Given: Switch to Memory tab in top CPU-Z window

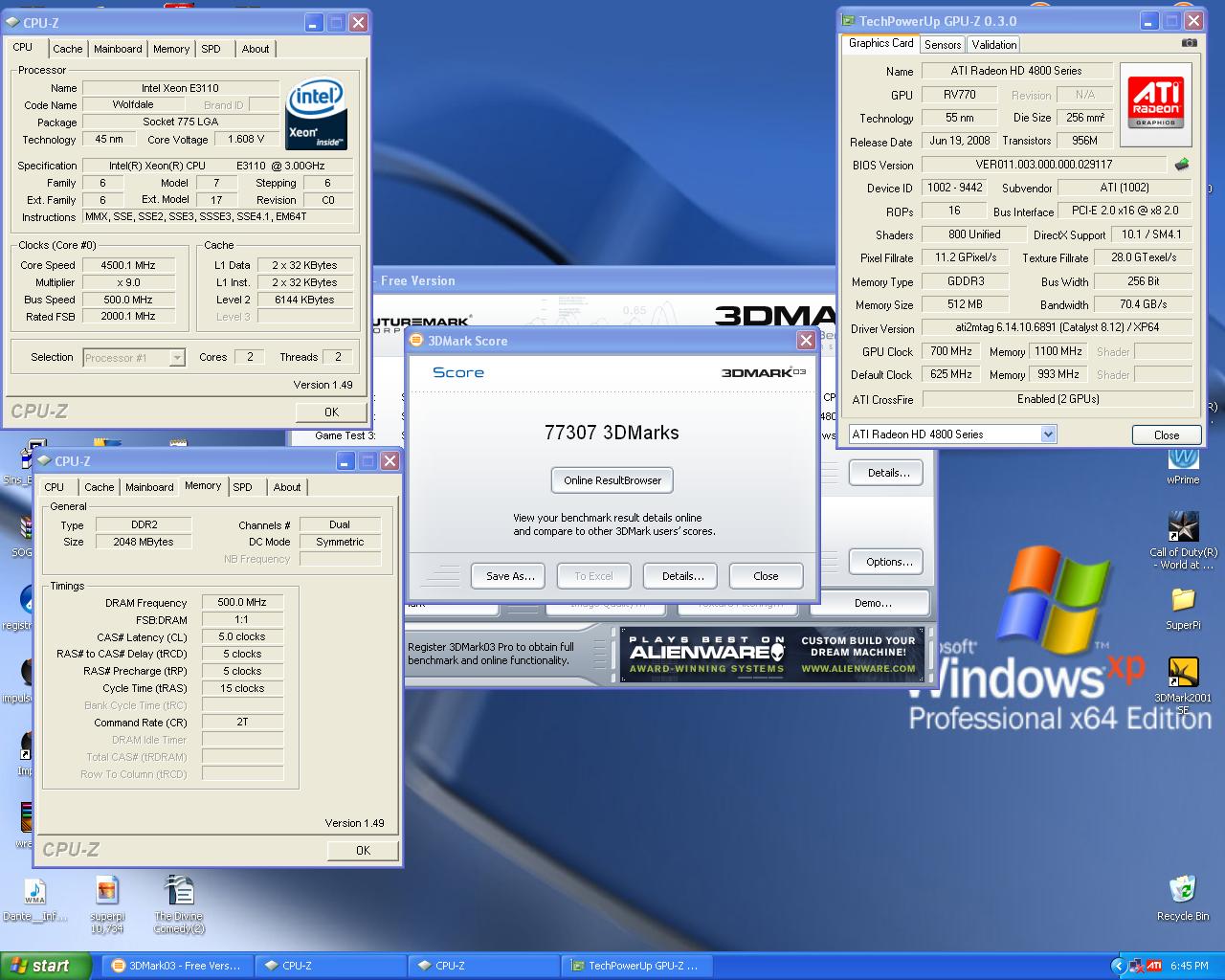Looking at the screenshot, I should (x=171, y=49).
